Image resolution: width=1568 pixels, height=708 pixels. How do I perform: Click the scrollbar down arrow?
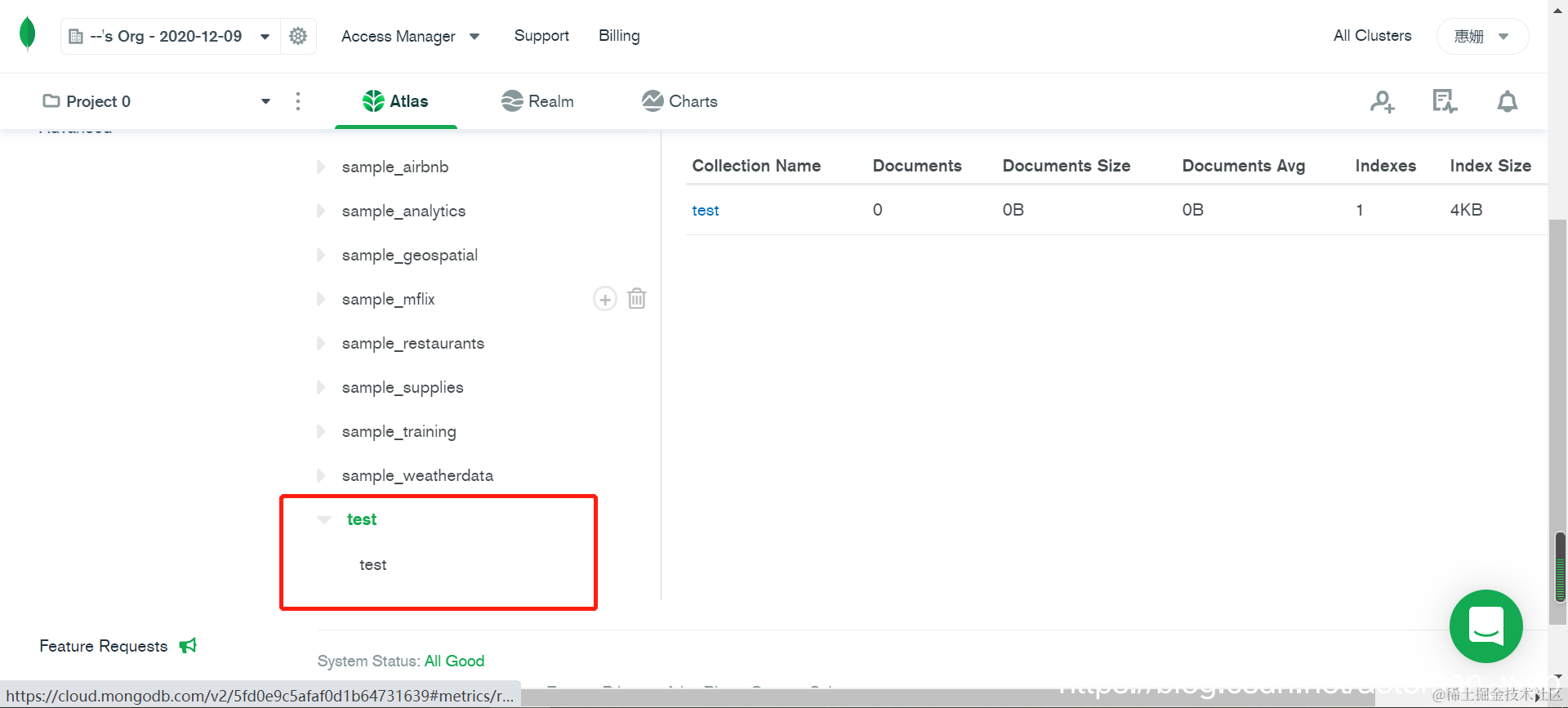1558,678
